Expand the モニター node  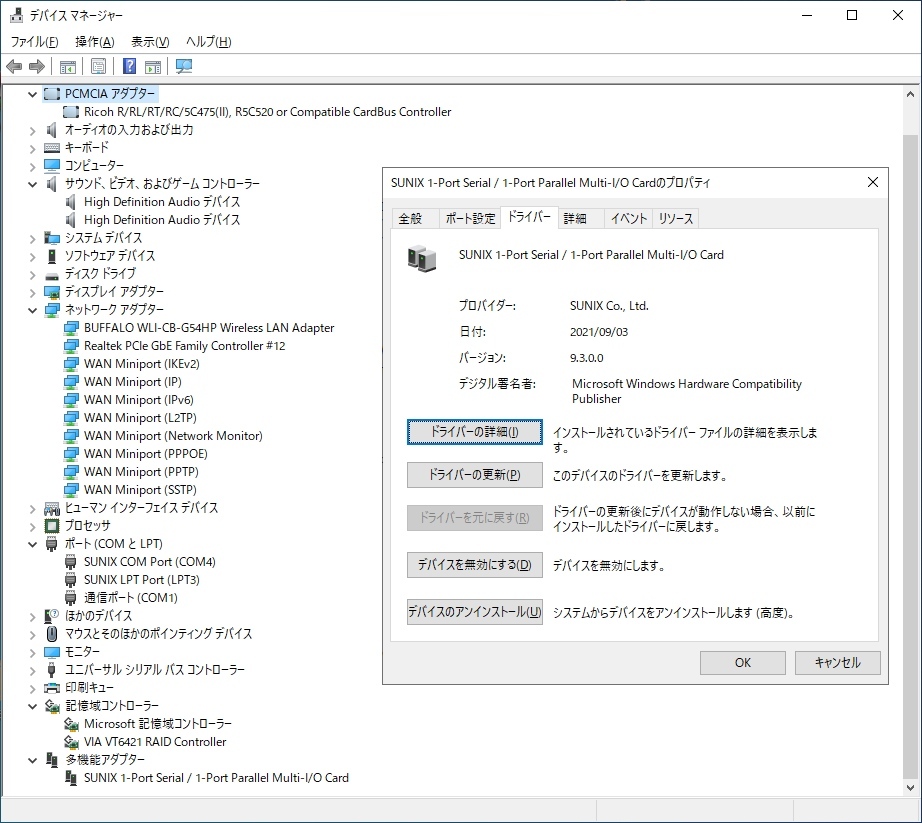32,653
